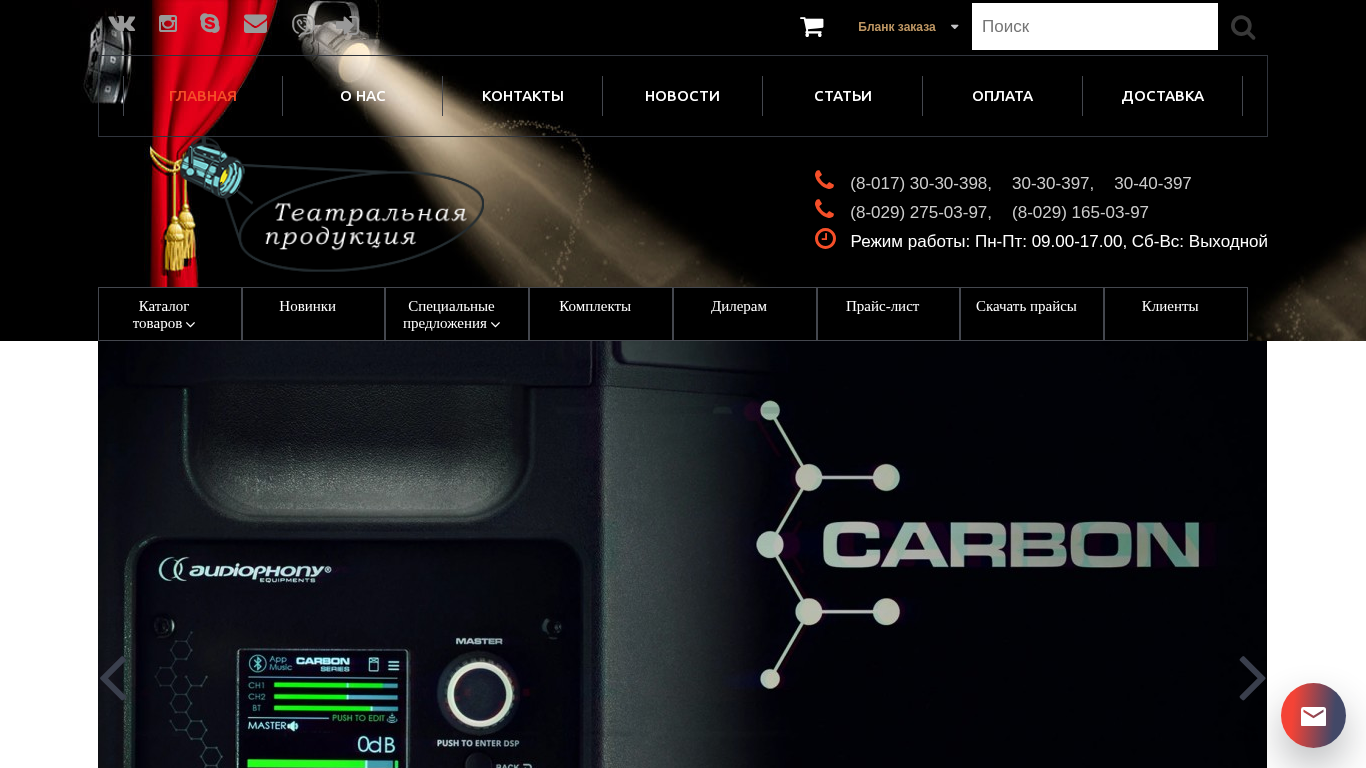Focus the "Поиск" search field
The image size is (1366, 768).
pos(1095,26)
